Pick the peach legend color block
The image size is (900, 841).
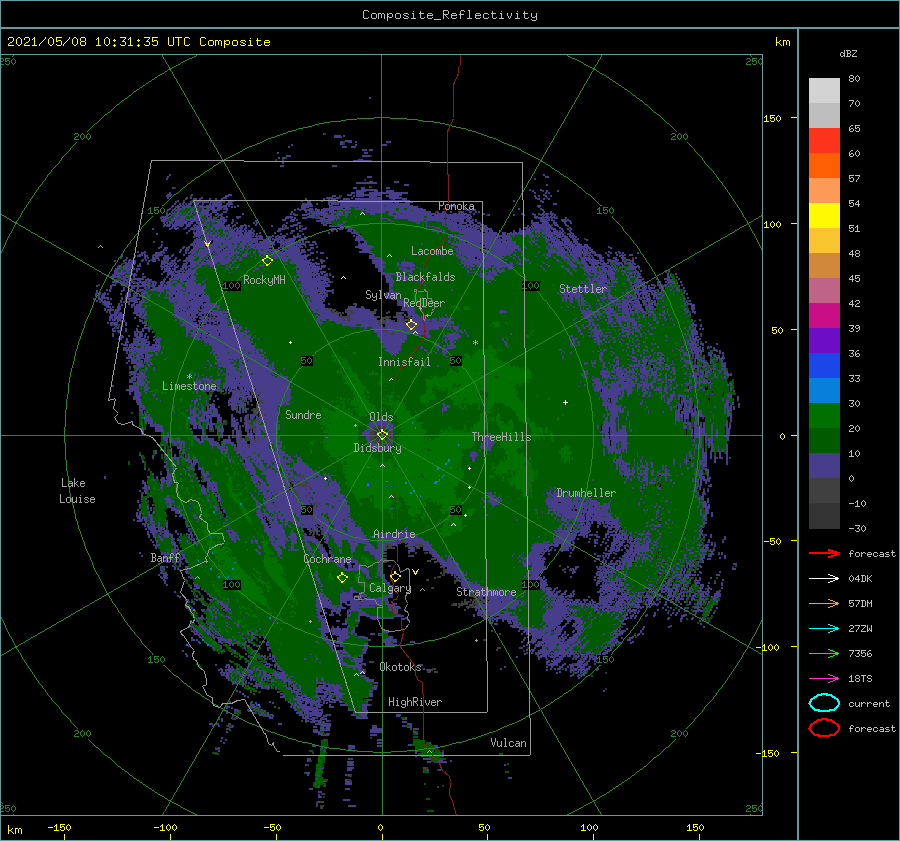[824, 190]
